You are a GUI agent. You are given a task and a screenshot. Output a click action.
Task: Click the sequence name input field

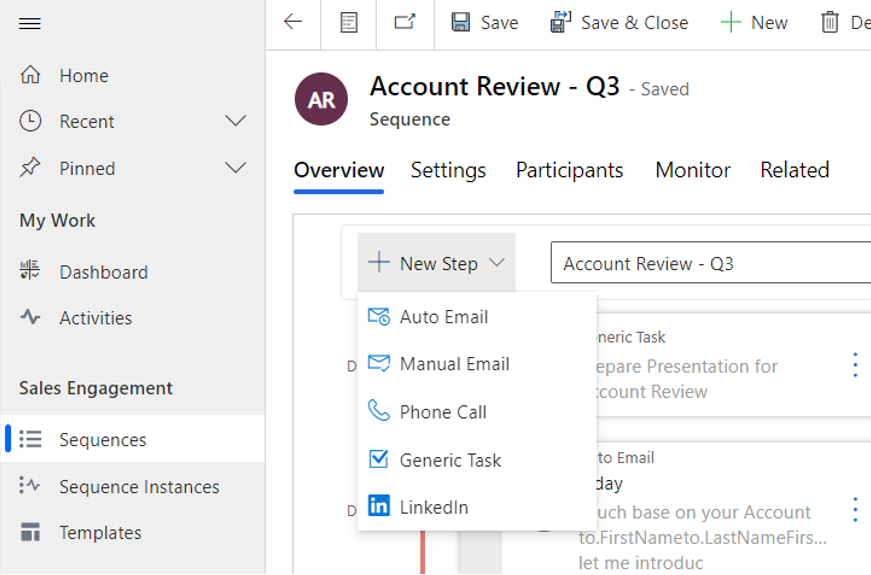point(710,263)
